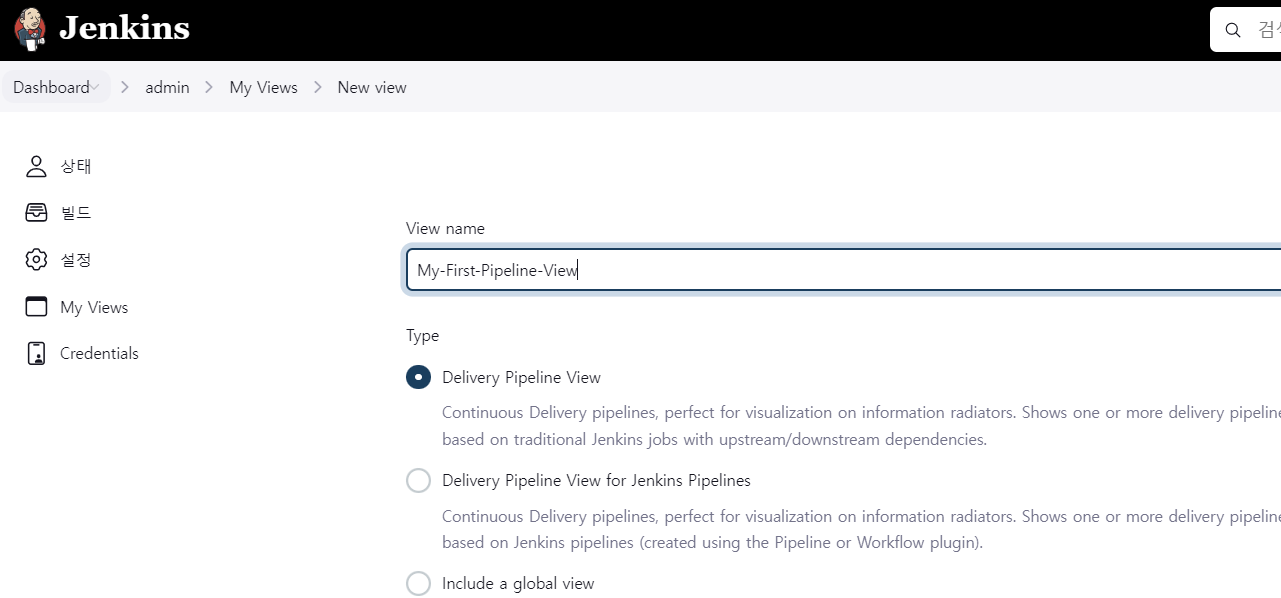Expand the Dashboard breadcrumb dropdown chevron
This screenshot has width=1281, height=598.
pyautogui.click(x=95, y=87)
